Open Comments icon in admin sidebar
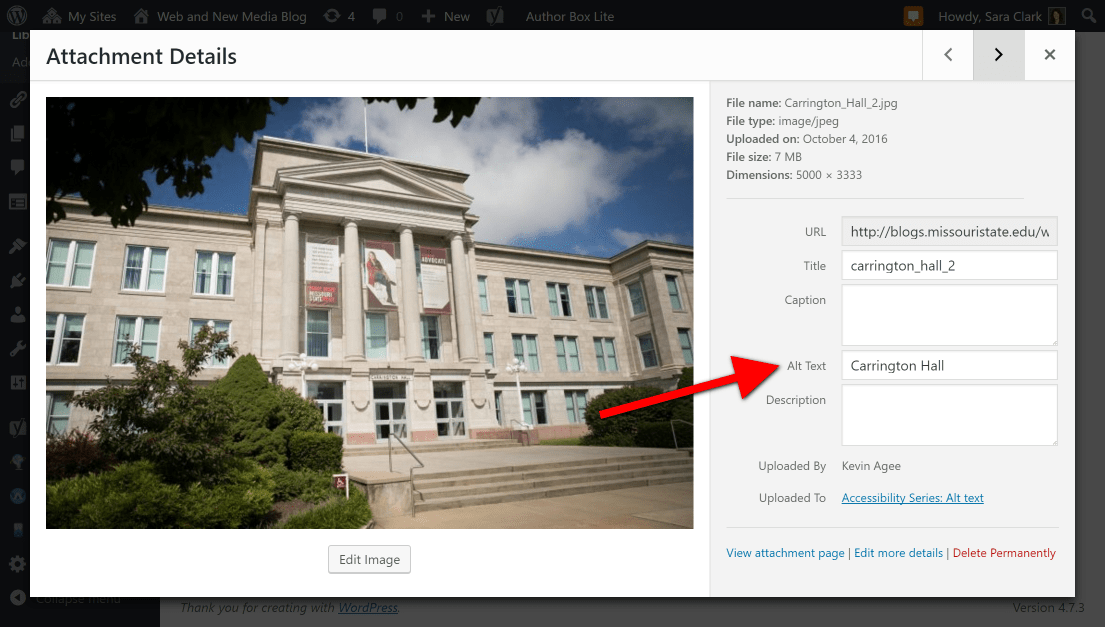Image resolution: width=1105 pixels, height=627 pixels. point(18,167)
